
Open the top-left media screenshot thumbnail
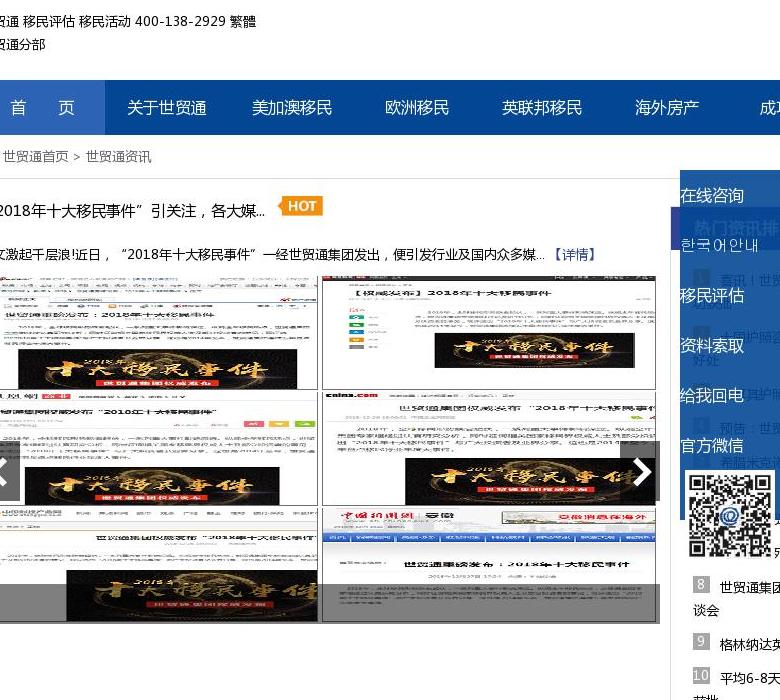[x=158, y=332]
